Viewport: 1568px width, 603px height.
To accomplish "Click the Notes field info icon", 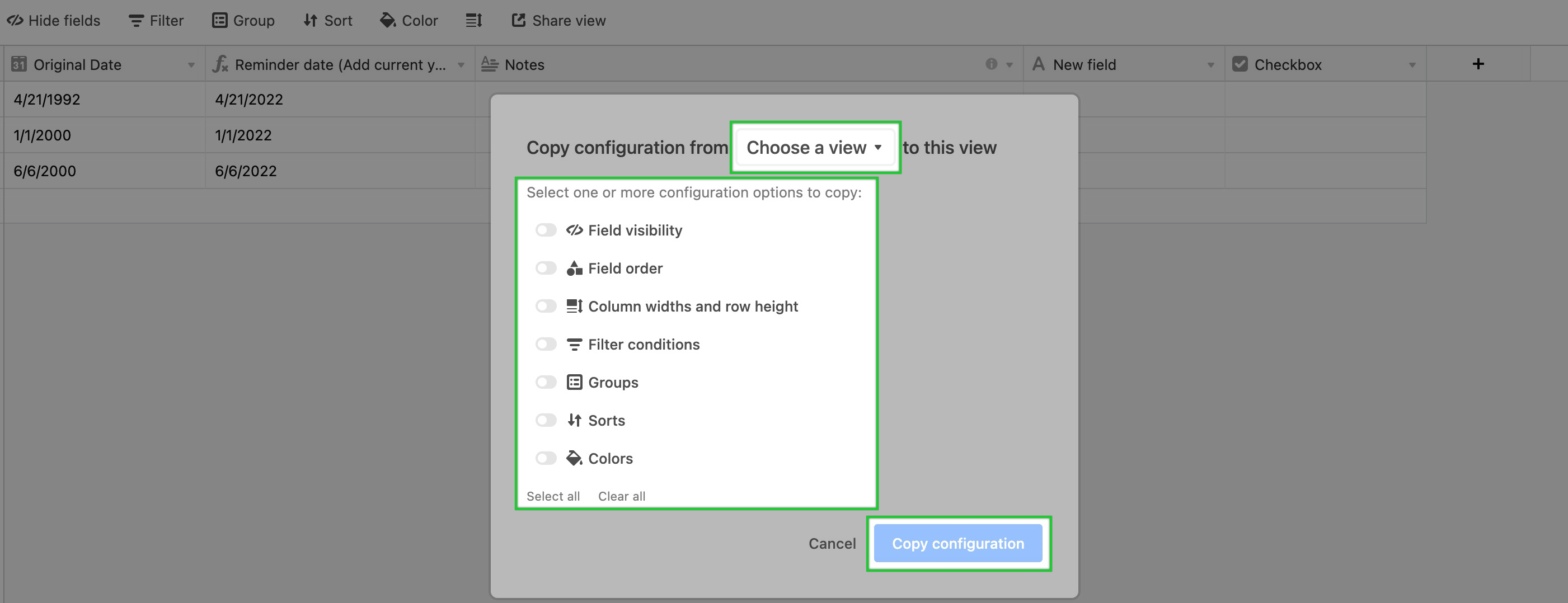I will [x=991, y=64].
